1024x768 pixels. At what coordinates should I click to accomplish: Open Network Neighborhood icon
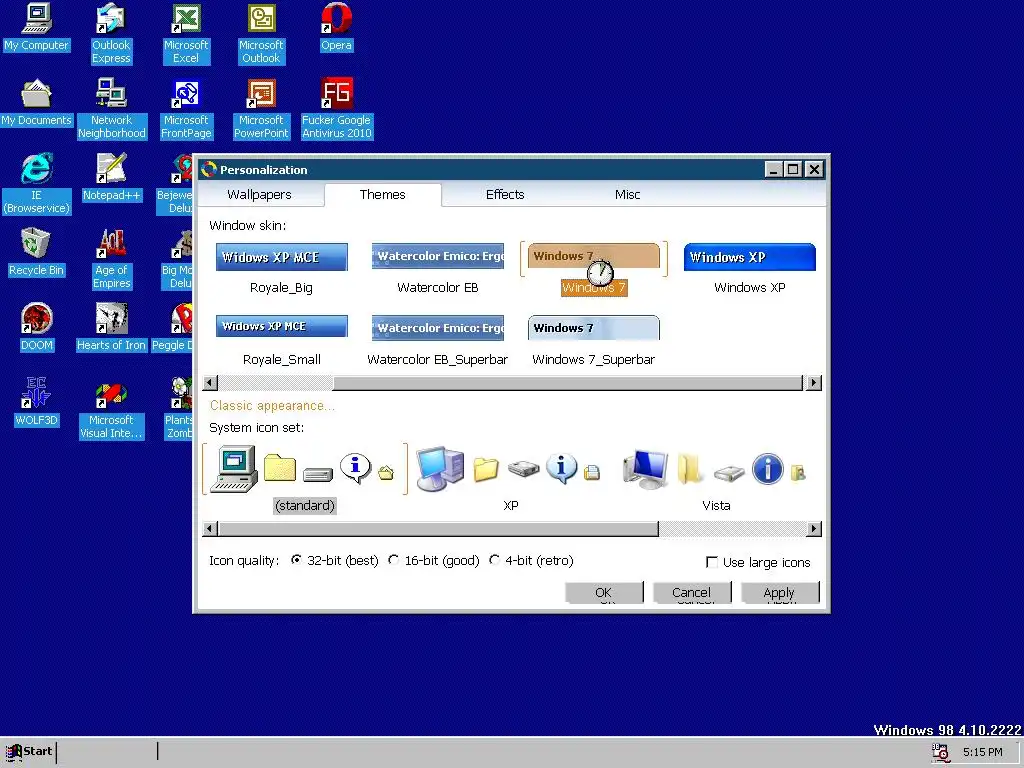[112, 109]
